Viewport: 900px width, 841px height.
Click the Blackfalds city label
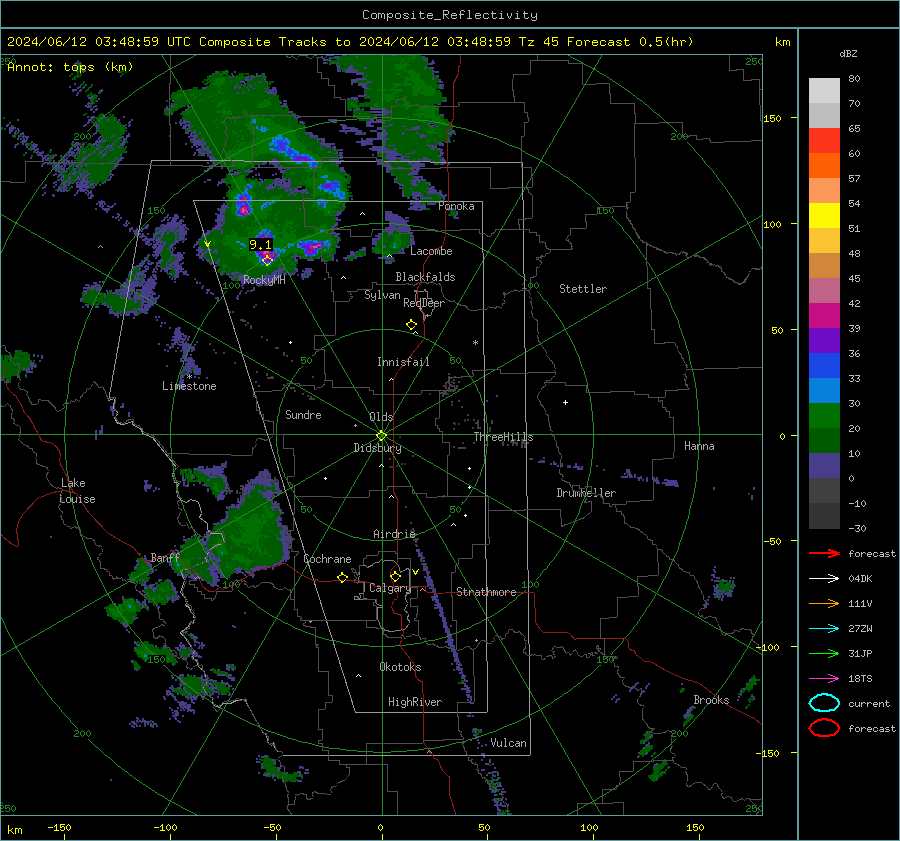(x=425, y=277)
